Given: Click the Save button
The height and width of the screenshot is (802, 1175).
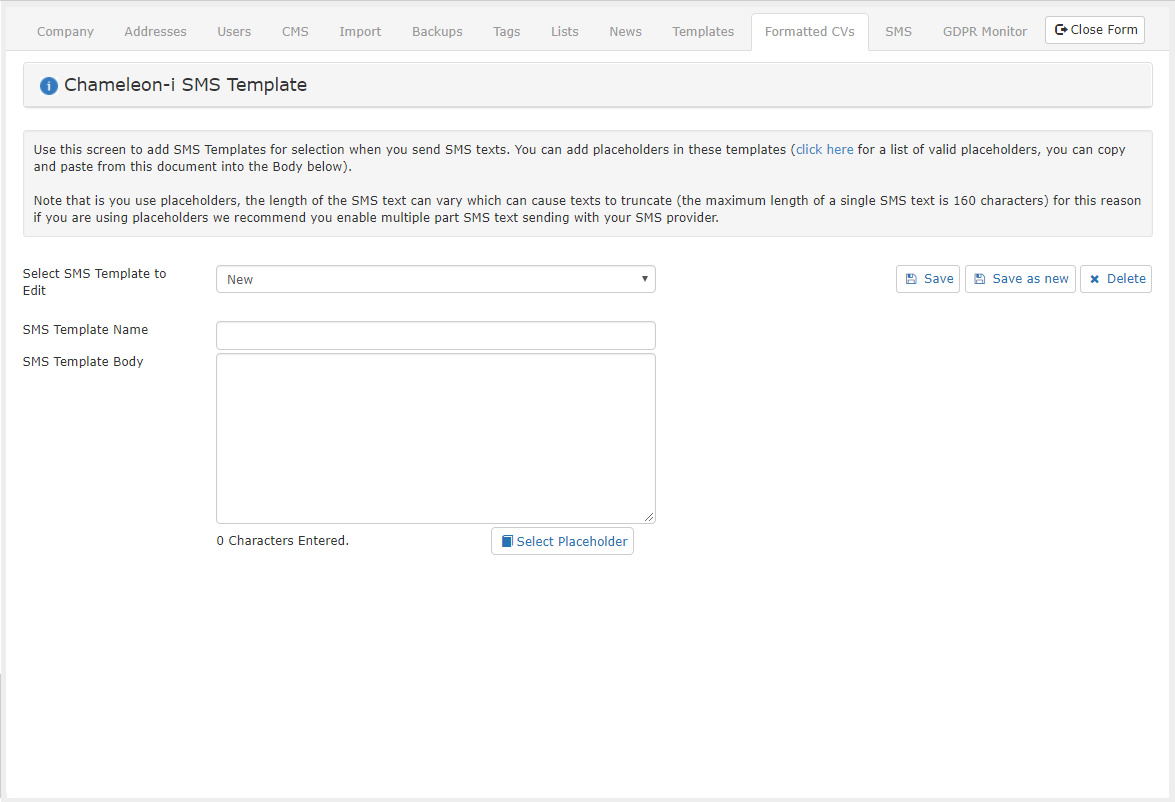Looking at the screenshot, I should coord(928,279).
